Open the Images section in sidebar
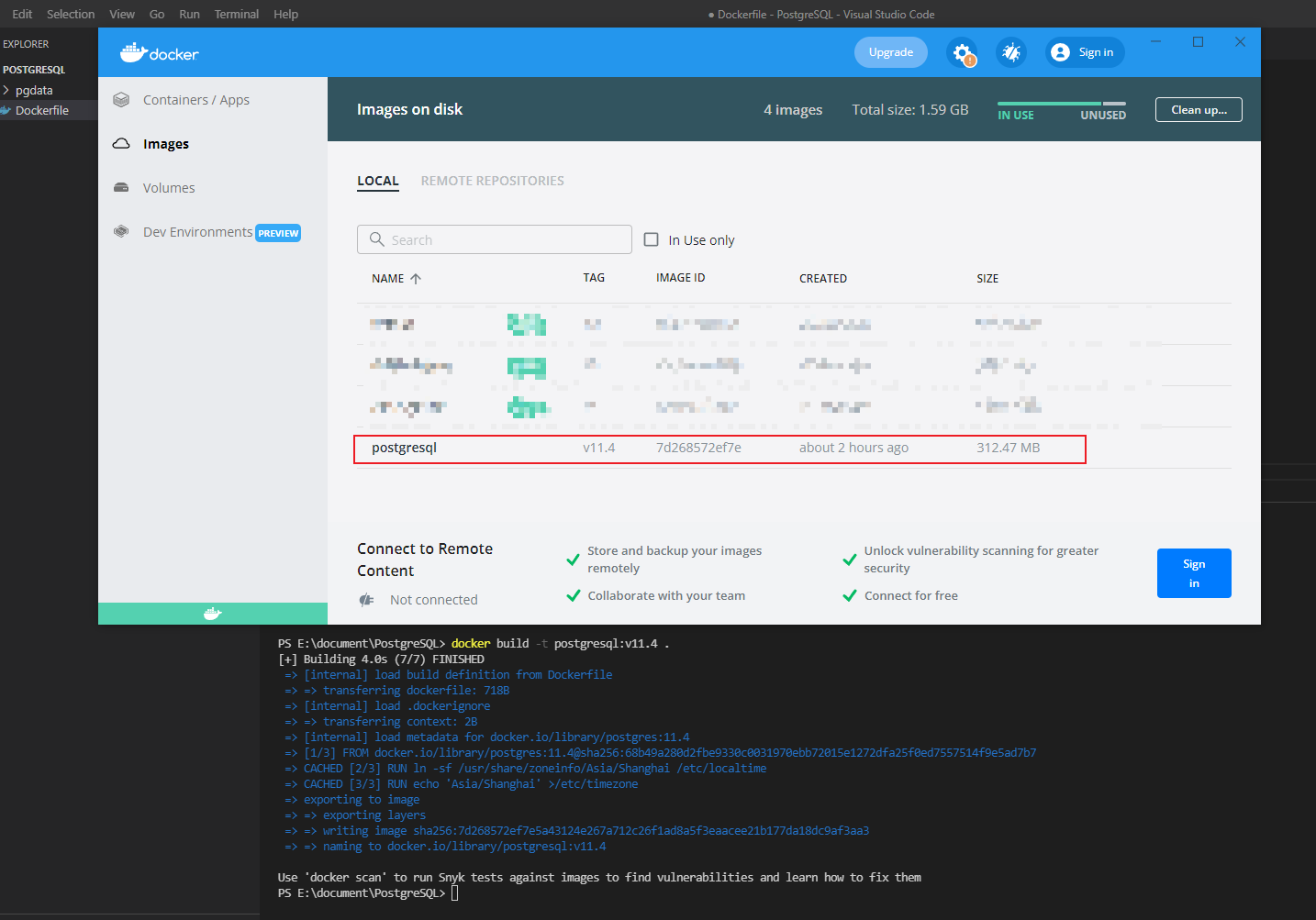 pos(166,144)
